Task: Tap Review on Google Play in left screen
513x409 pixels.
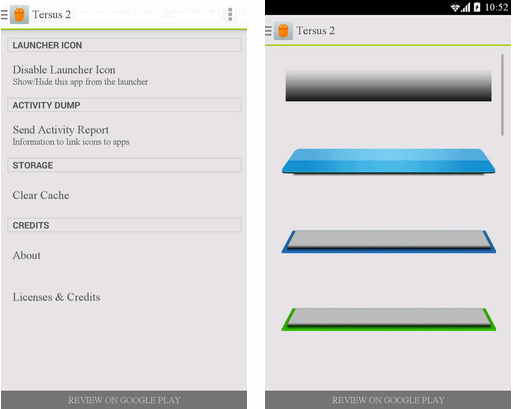Action: click(x=124, y=400)
